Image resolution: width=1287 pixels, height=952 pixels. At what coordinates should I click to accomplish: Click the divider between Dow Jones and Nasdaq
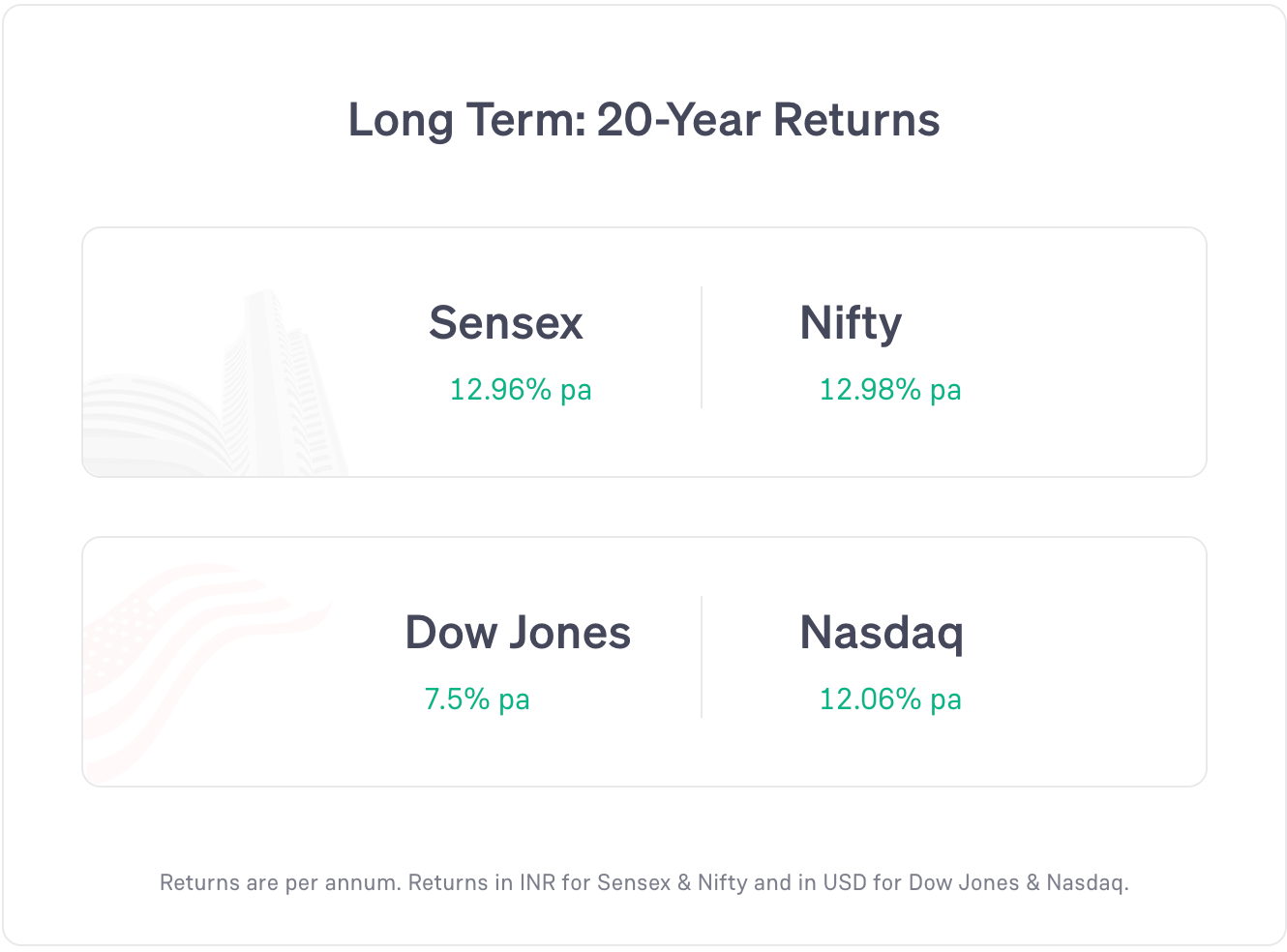702,657
